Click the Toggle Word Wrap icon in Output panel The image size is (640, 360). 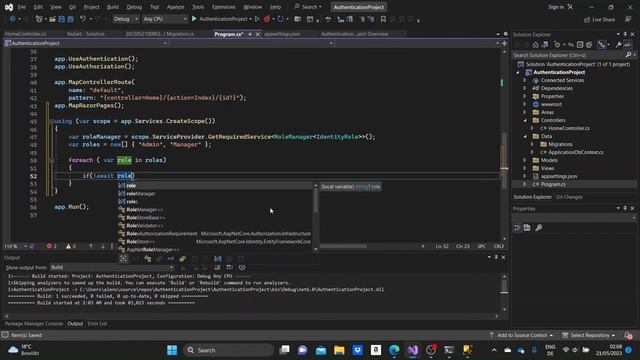pyautogui.click(x=230, y=267)
